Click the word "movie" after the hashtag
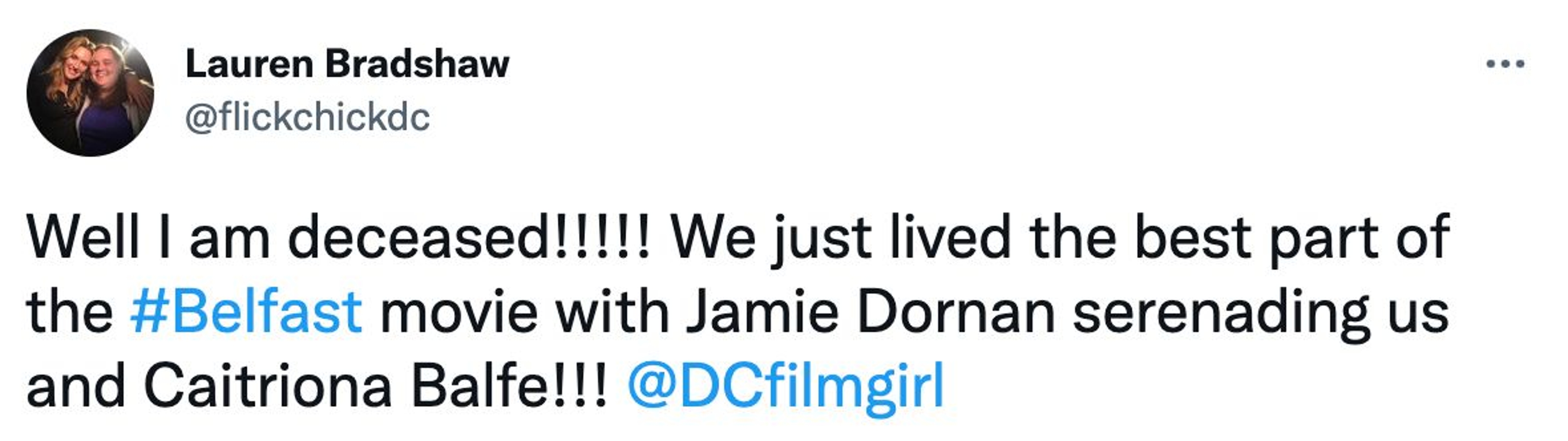 click(459, 312)
